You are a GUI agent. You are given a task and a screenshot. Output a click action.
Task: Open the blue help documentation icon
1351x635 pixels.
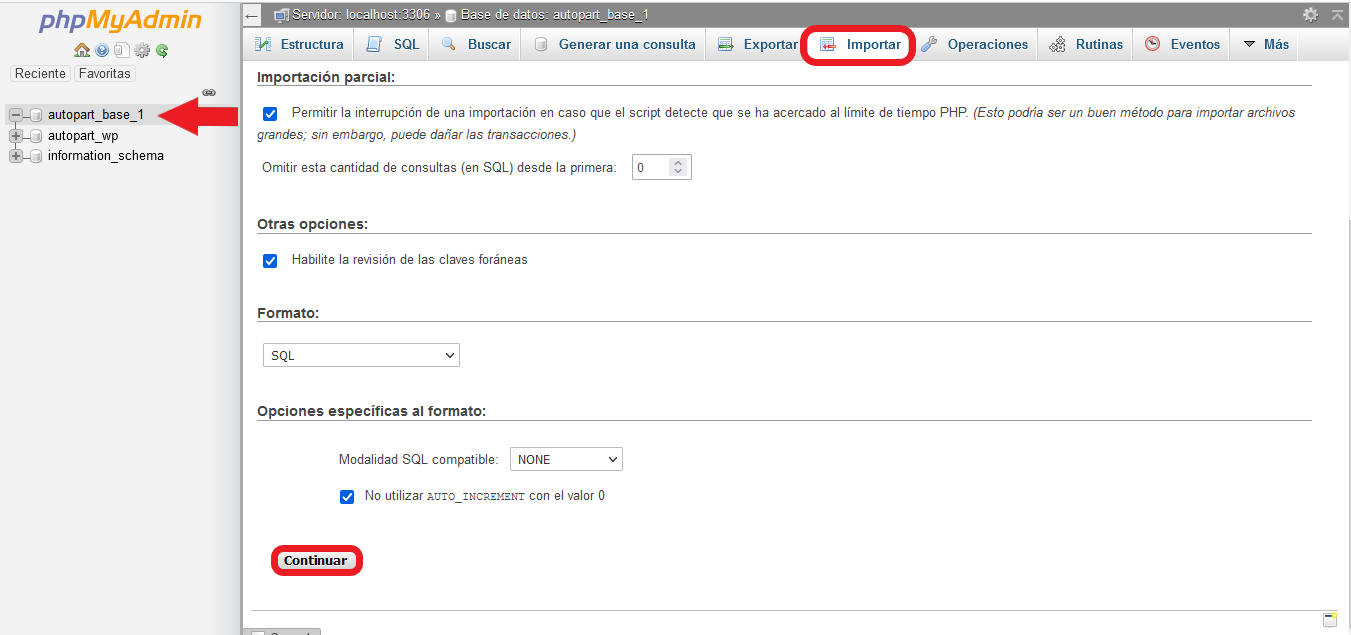[x=102, y=50]
